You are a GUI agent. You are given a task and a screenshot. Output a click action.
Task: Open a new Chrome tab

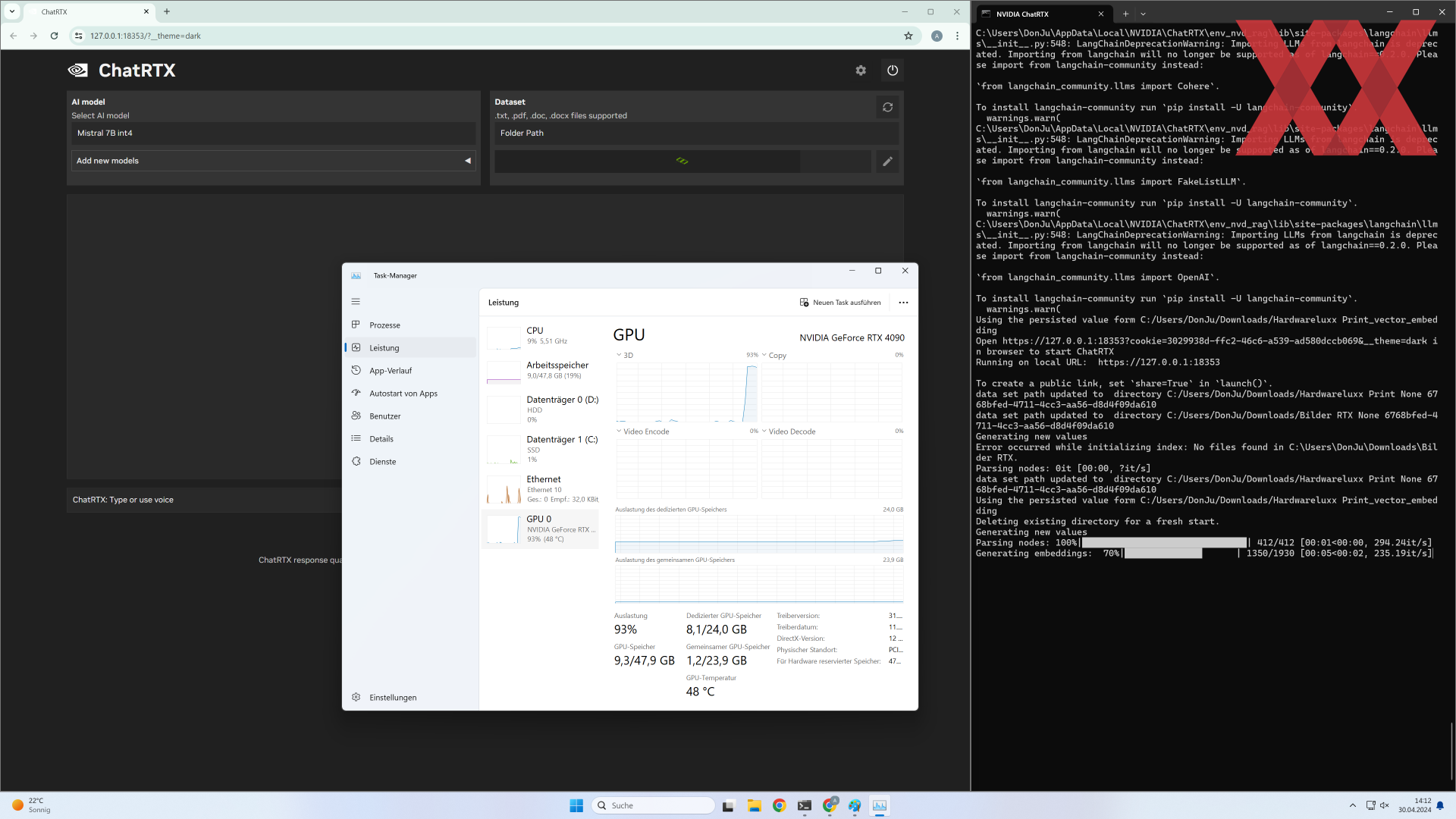[167, 11]
